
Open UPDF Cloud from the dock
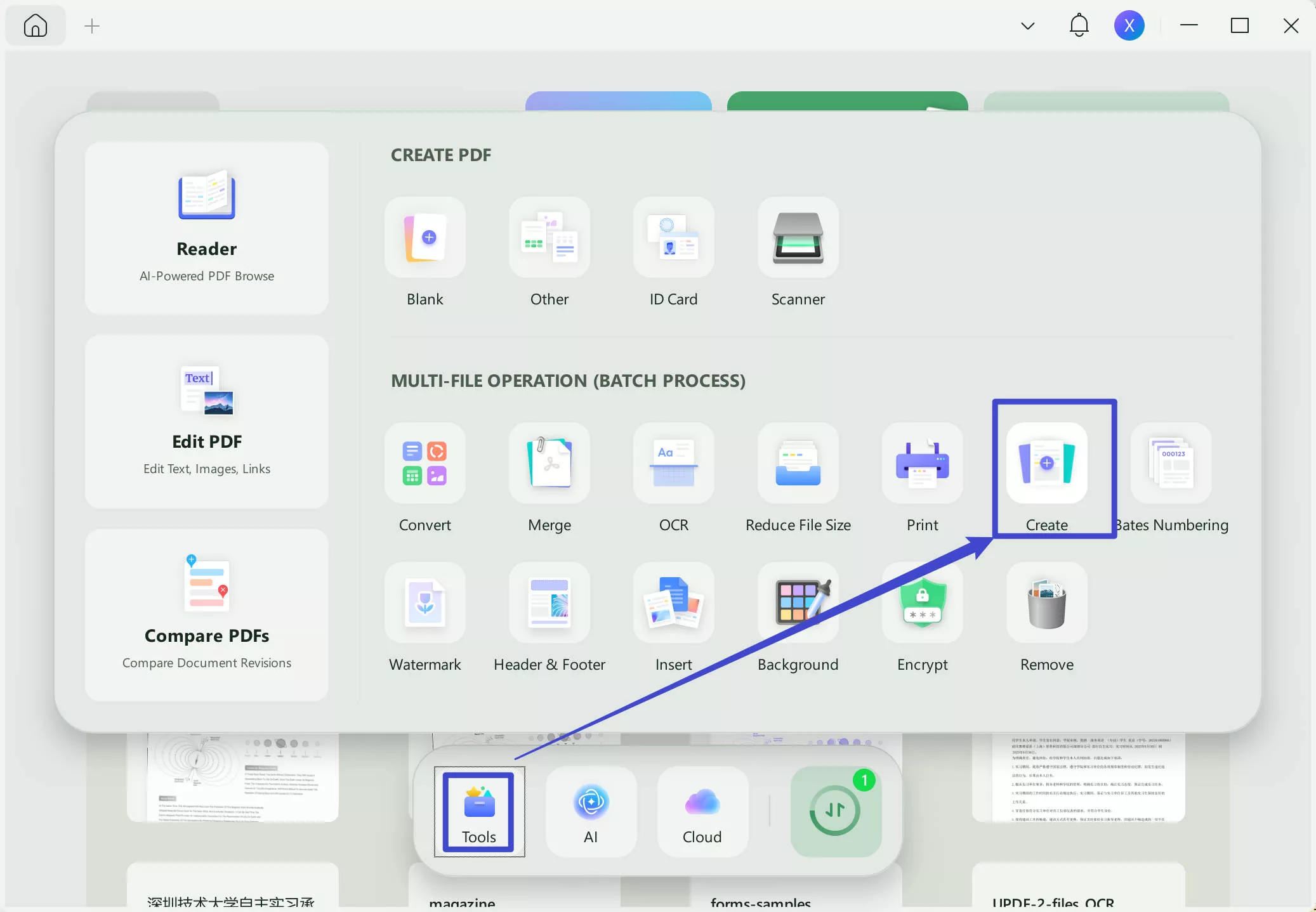pos(701,814)
